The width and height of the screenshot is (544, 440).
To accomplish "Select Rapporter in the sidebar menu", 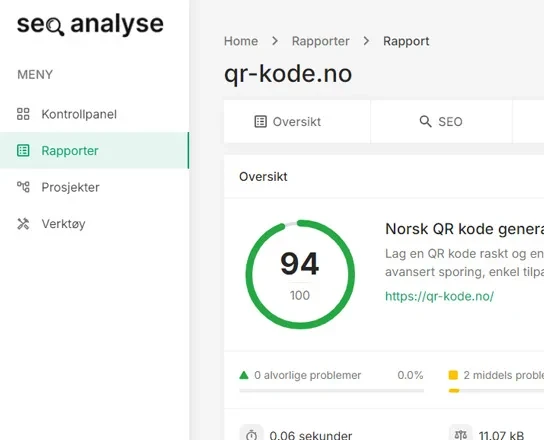I will 94,151.
